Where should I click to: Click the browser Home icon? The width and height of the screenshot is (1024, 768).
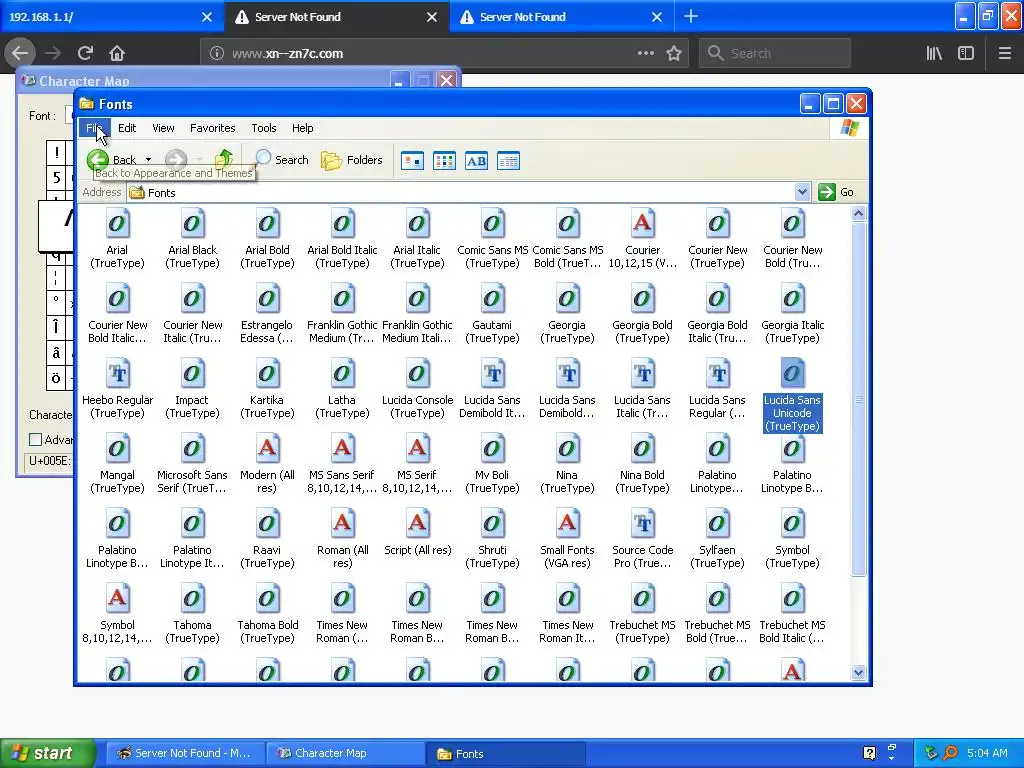coord(117,53)
